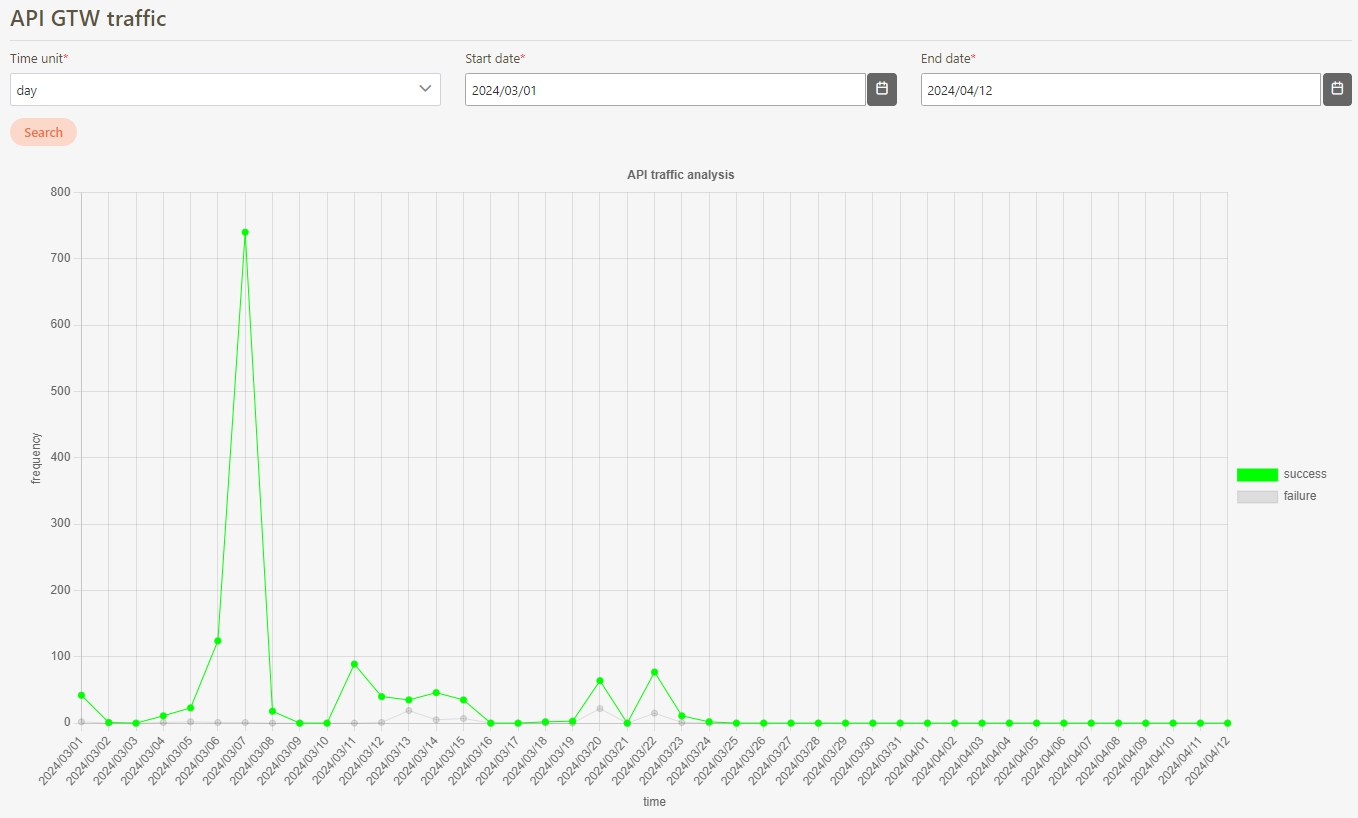Expand the Time unit dropdown
The width and height of the screenshot is (1358, 818).
click(x=225, y=90)
